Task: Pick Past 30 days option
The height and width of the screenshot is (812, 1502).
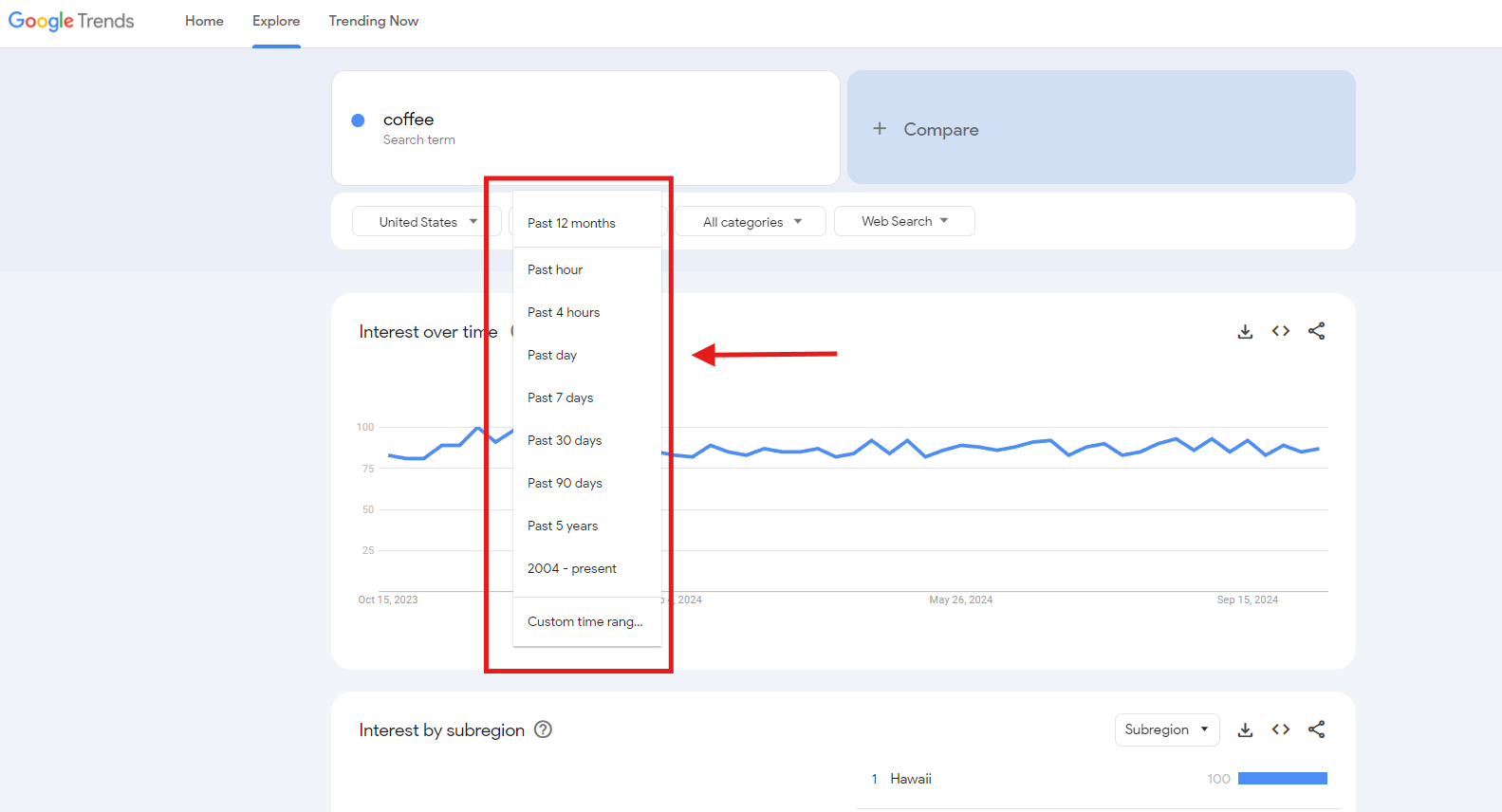Action: (586, 440)
